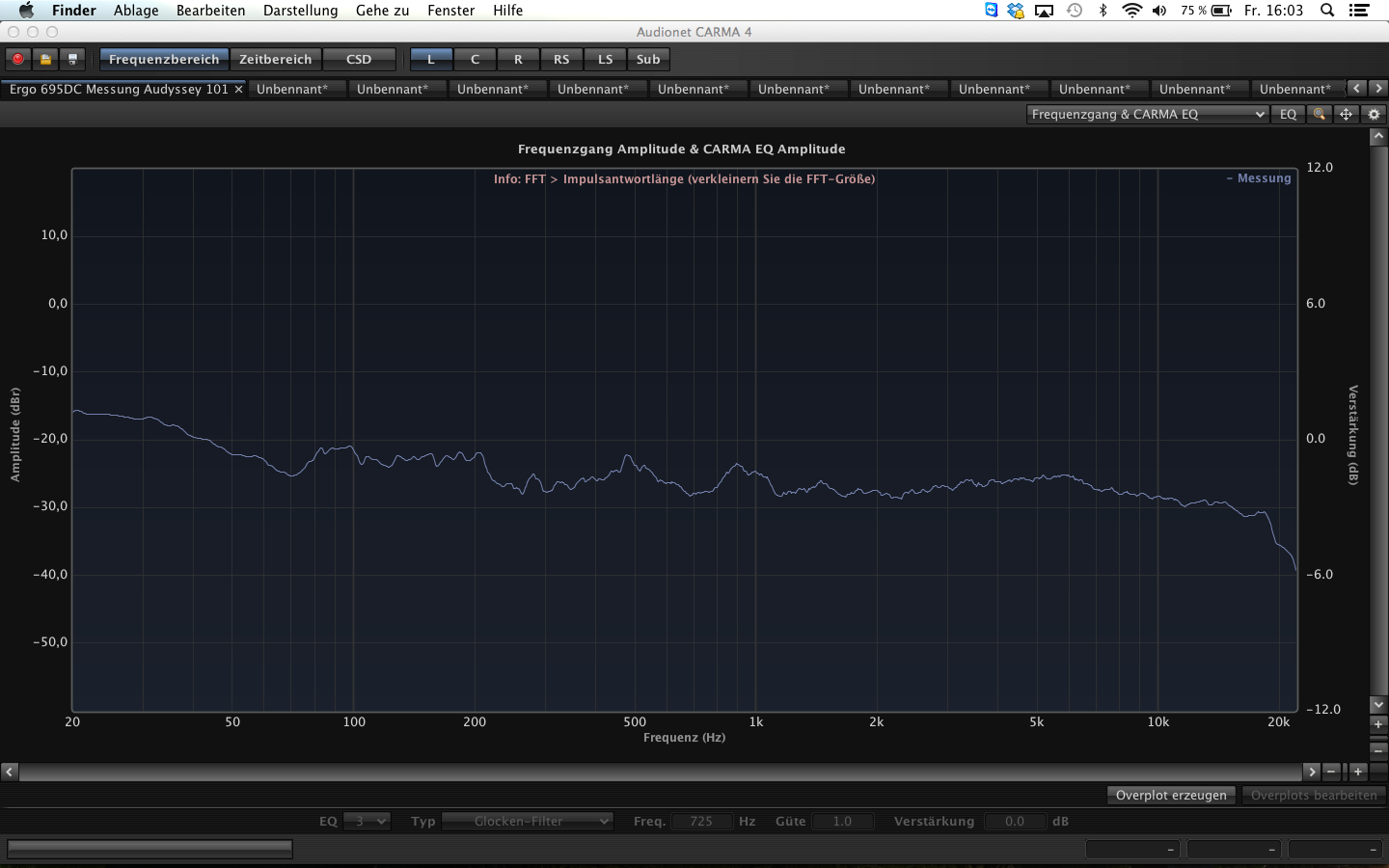The height and width of the screenshot is (868, 1389).
Task: Select the four-arrow pan tool
Action: point(1346,114)
